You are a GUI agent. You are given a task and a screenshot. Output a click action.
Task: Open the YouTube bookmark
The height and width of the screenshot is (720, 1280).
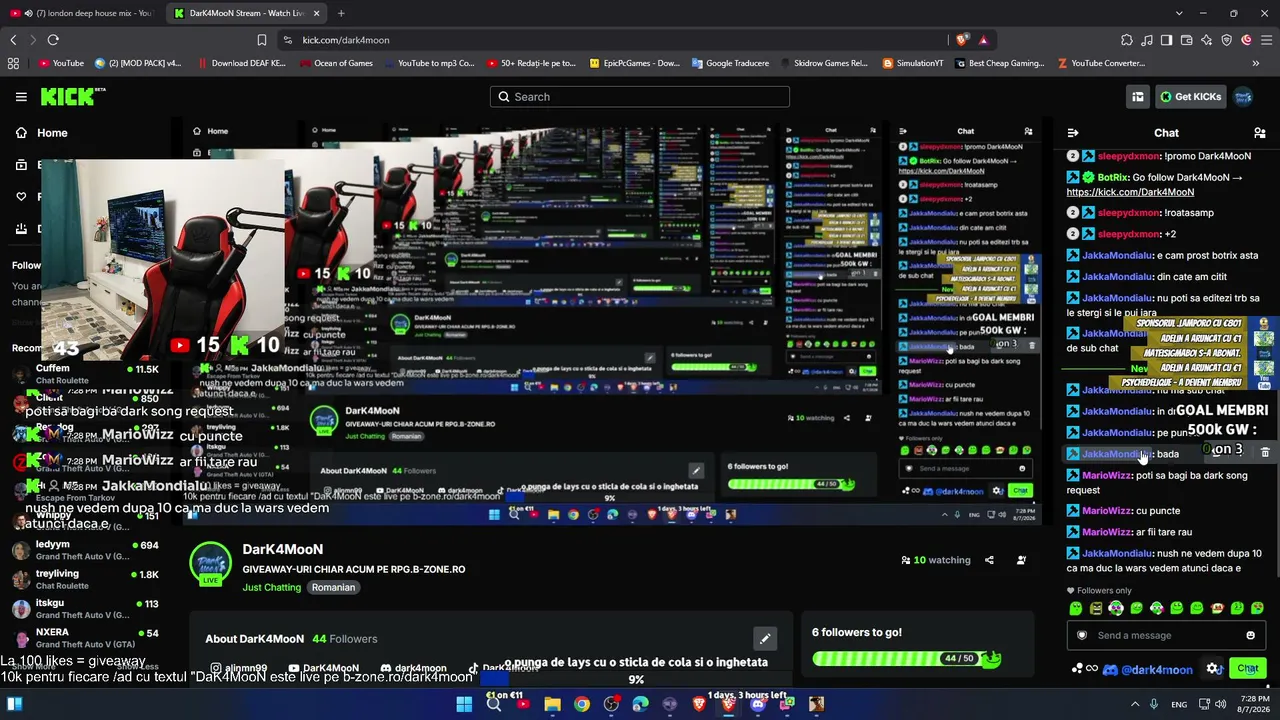pos(61,63)
